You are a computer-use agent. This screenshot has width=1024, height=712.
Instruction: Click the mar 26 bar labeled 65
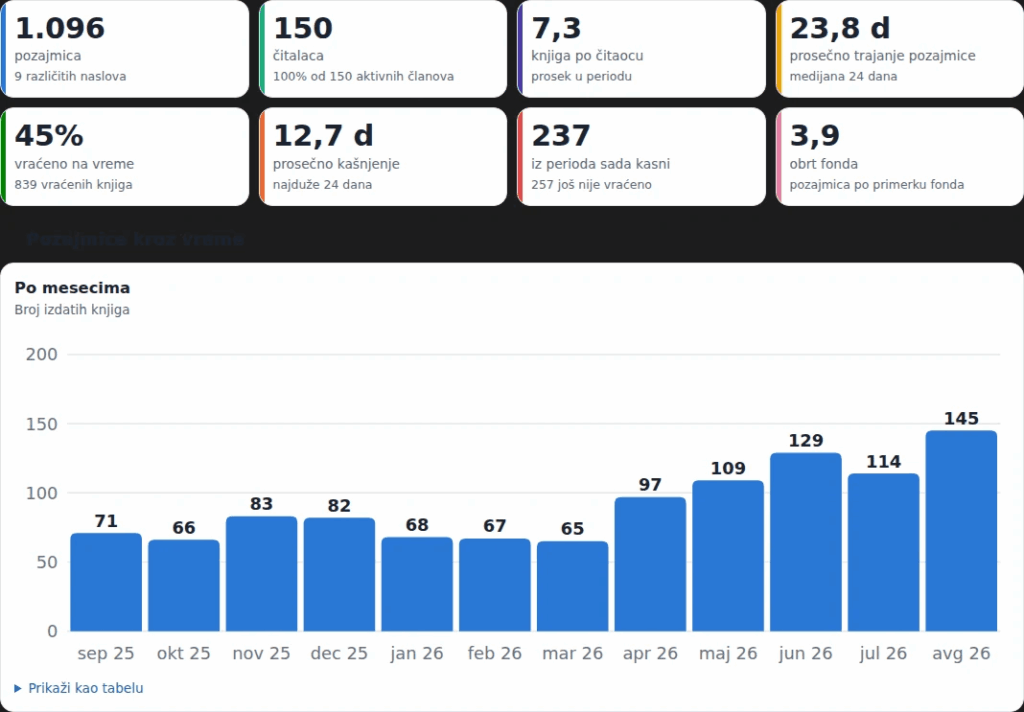pos(572,586)
